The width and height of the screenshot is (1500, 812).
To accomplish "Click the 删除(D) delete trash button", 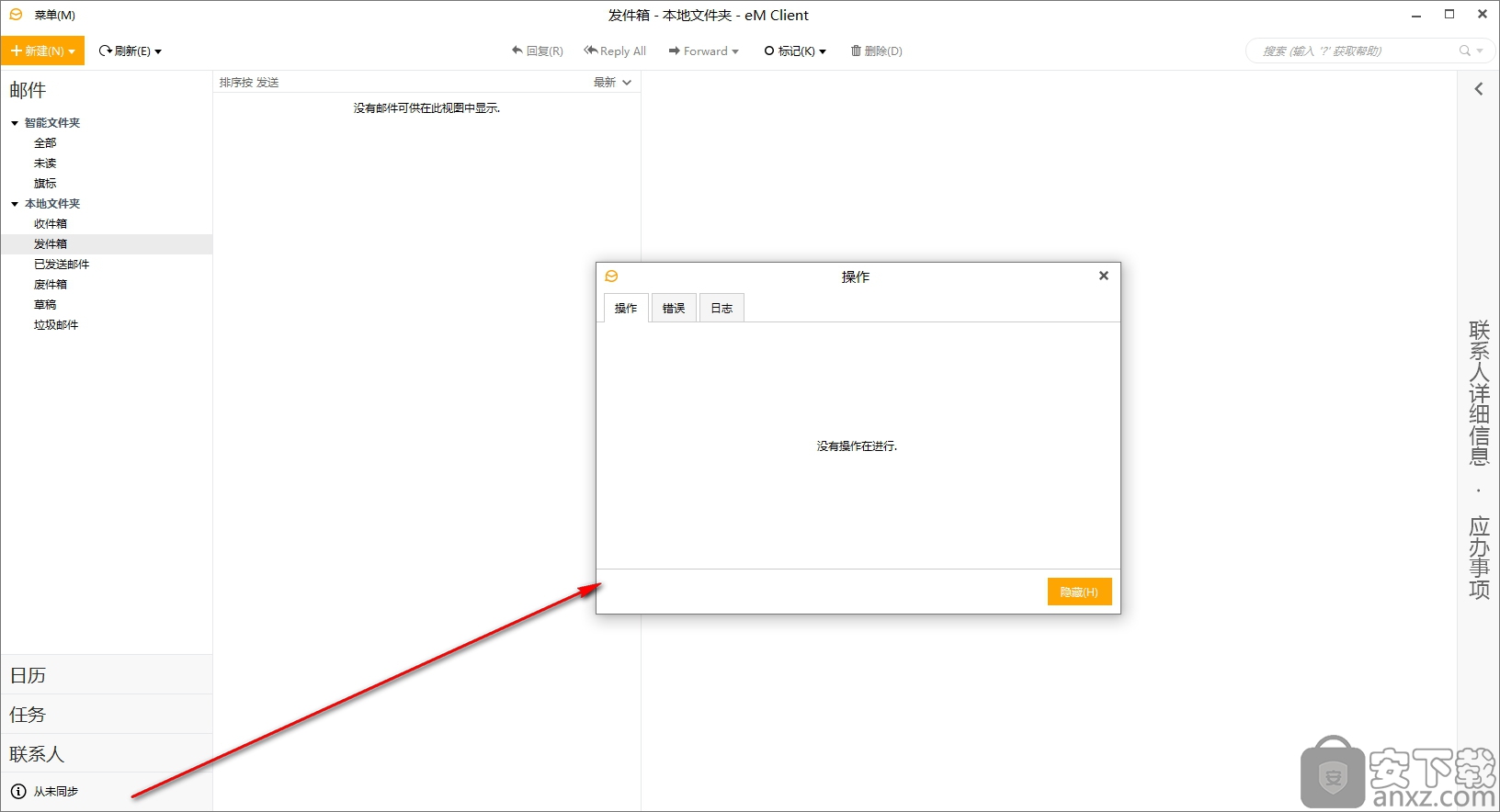I will tap(876, 51).
